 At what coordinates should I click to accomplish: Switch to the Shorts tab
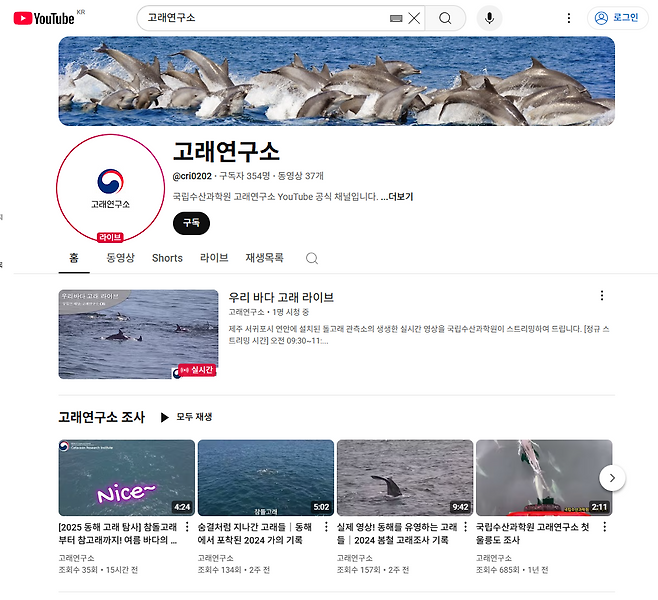click(167, 258)
